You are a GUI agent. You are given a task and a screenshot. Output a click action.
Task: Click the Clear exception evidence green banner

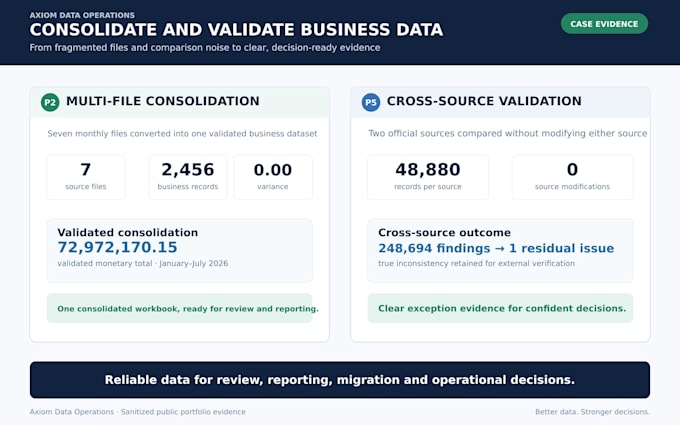click(x=500, y=308)
